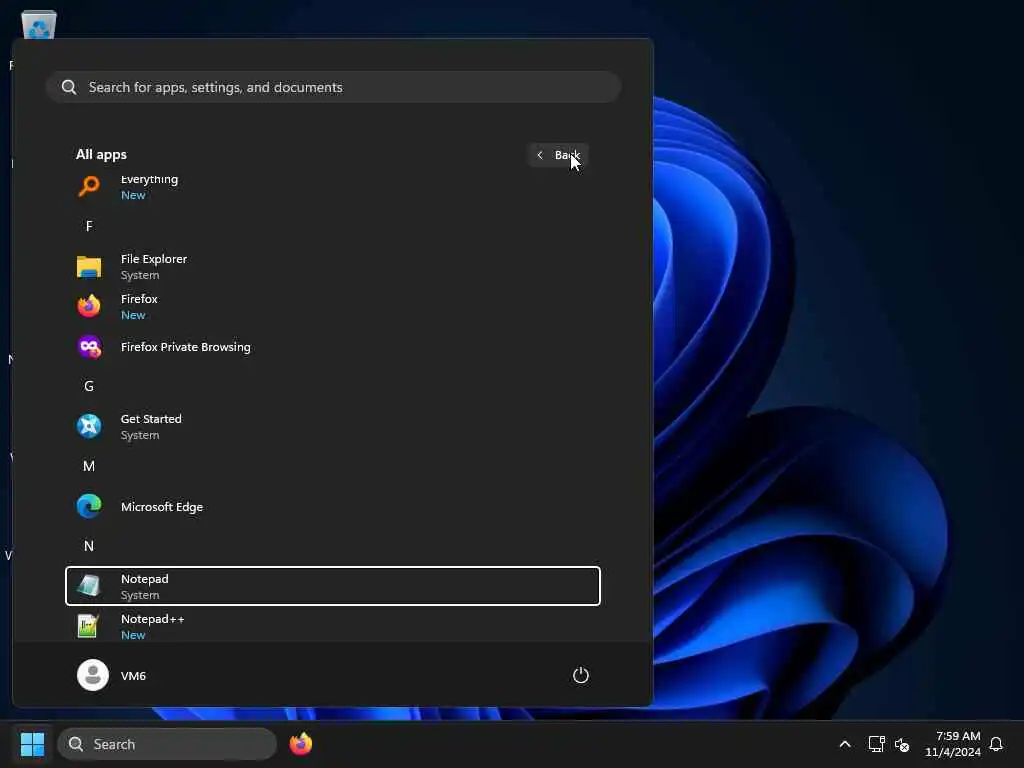The image size is (1024, 768).
Task: Open the Everything app search icon
Action: pos(89,186)
